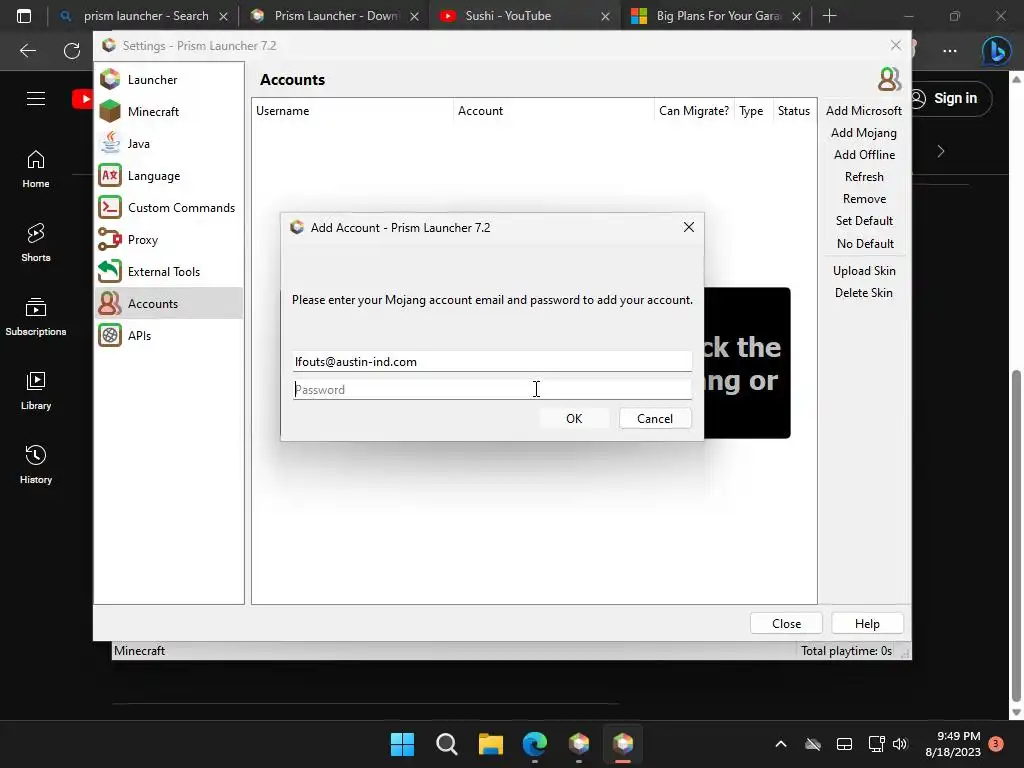Sort by the Account column header
Screen dimensions: 1024x768
[x=554, y=111]
